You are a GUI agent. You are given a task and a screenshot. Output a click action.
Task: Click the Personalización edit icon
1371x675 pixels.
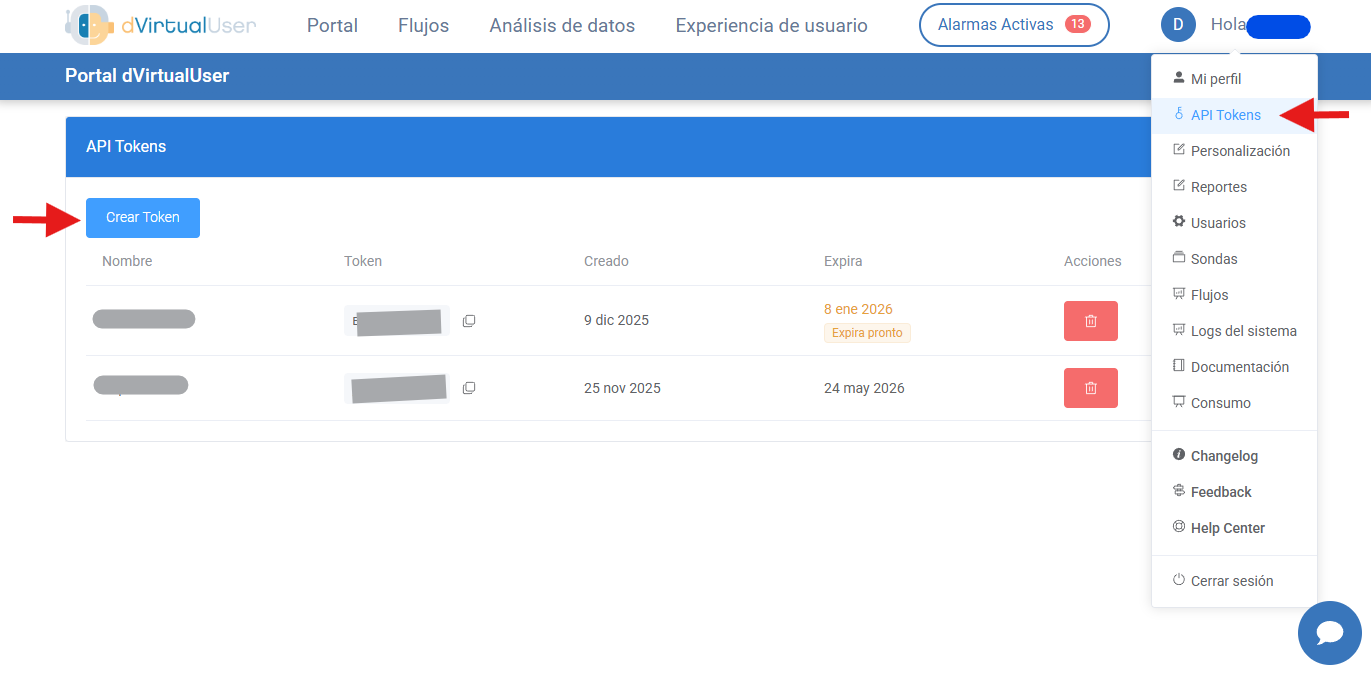1179,150
